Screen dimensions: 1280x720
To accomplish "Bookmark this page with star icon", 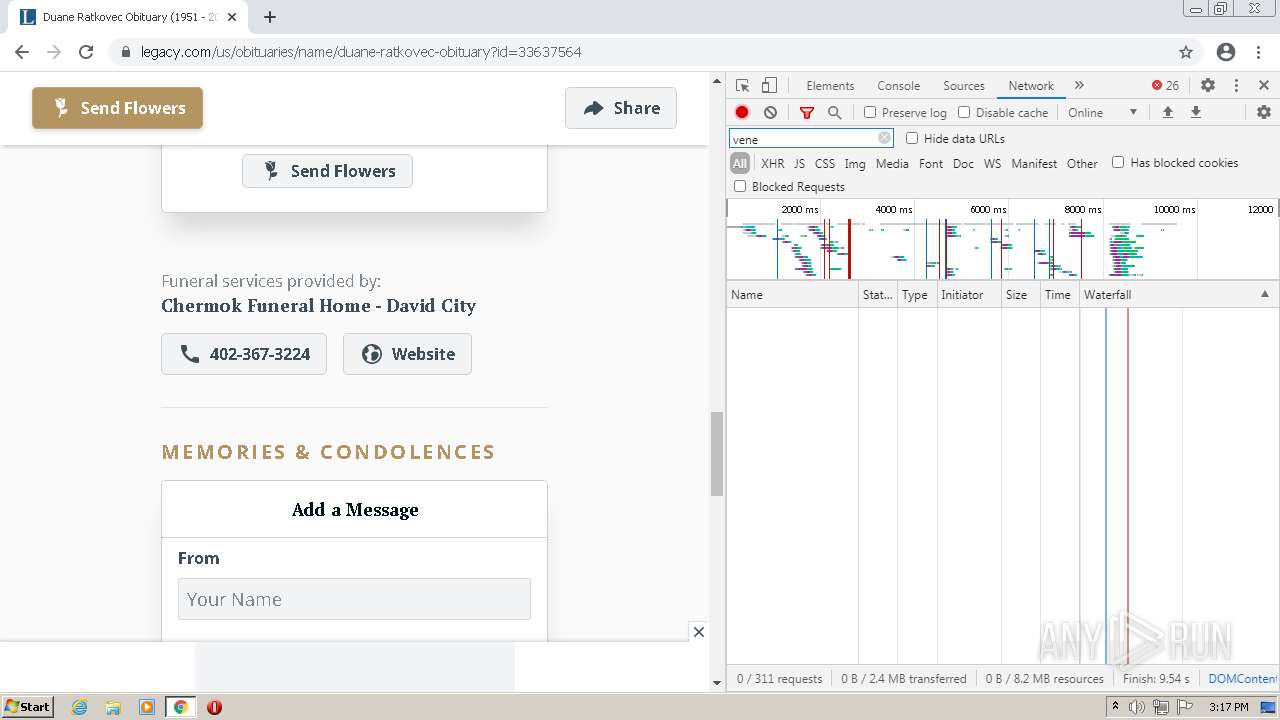I will click(1186, 52).
